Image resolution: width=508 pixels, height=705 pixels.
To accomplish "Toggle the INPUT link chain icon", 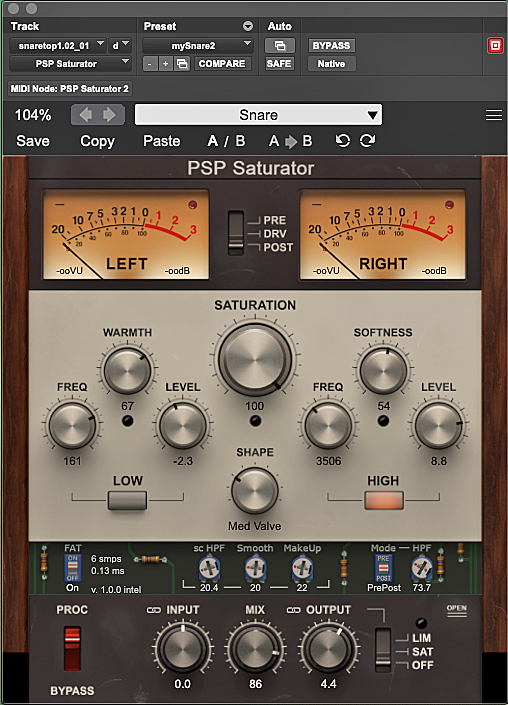I will click(x=154, y=610).
